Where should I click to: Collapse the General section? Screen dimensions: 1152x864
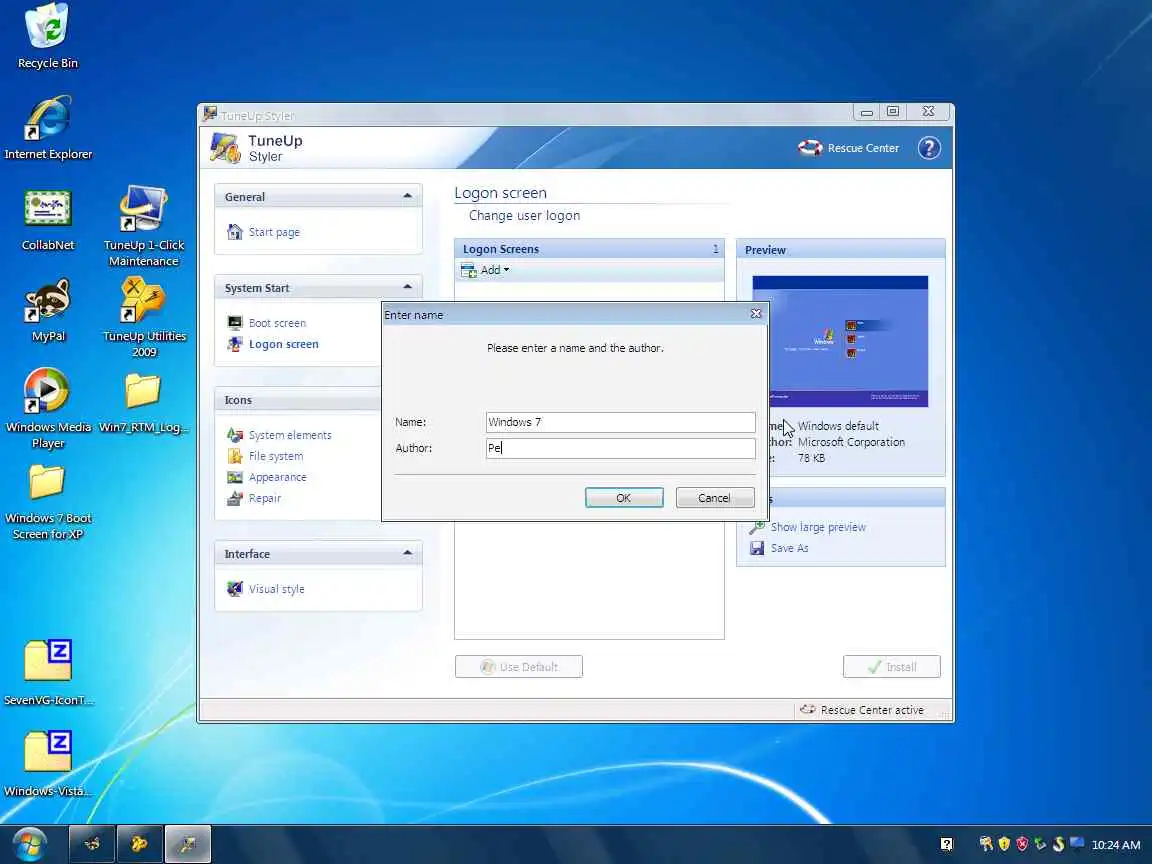click(407, 196)
